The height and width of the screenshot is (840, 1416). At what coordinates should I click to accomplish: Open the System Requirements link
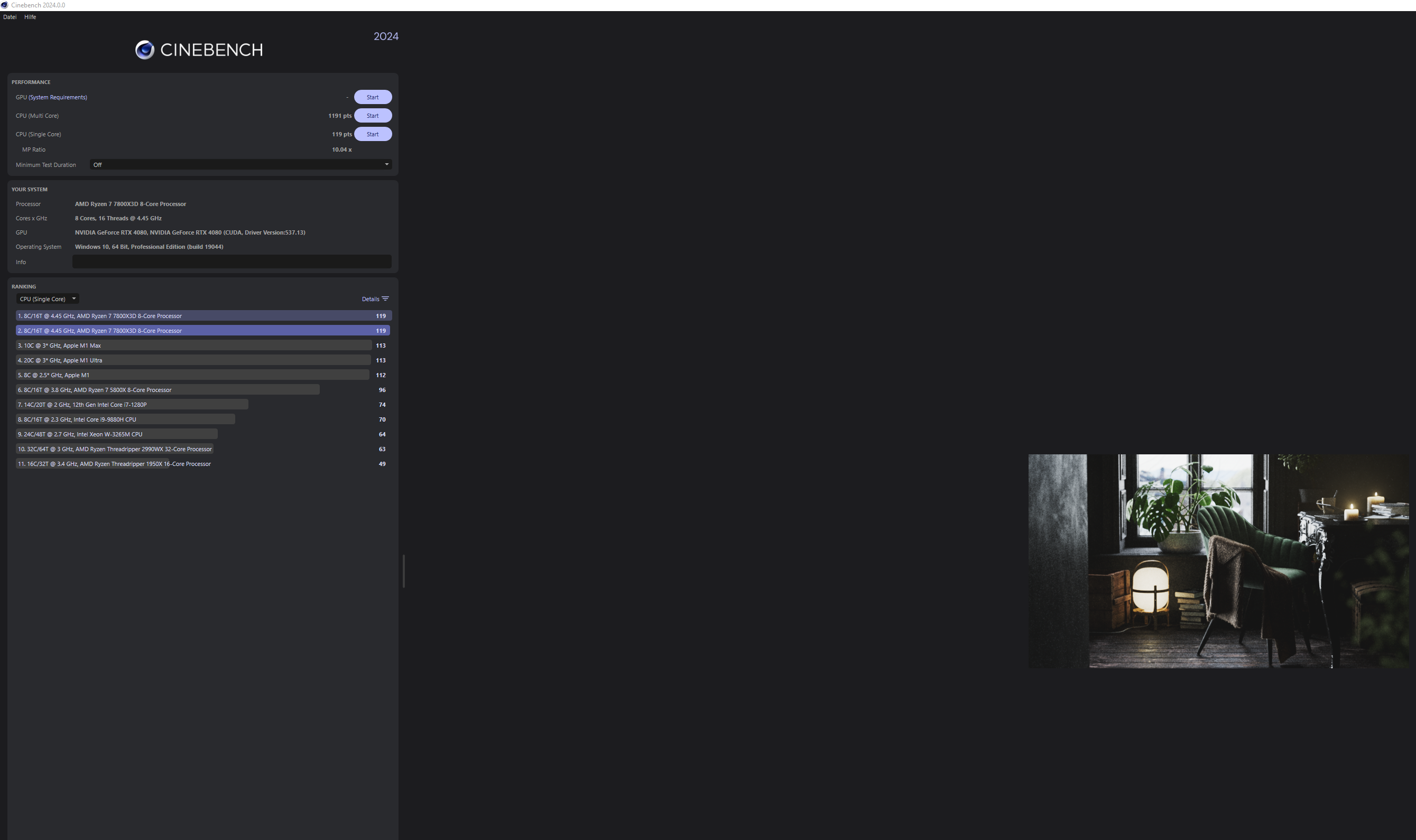(58, 97)
